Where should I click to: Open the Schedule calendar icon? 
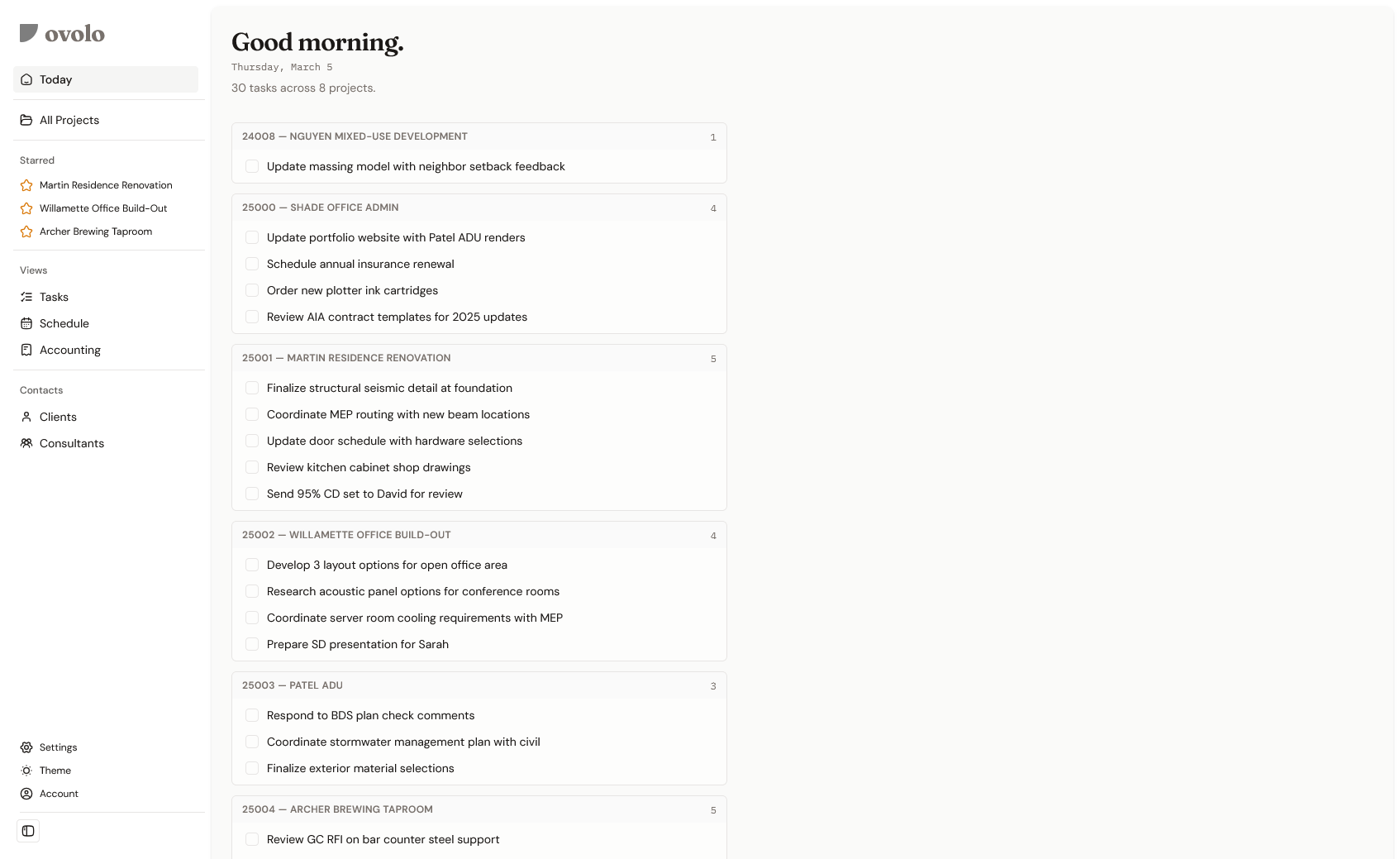pyautogui.click(x=27, y=323)
